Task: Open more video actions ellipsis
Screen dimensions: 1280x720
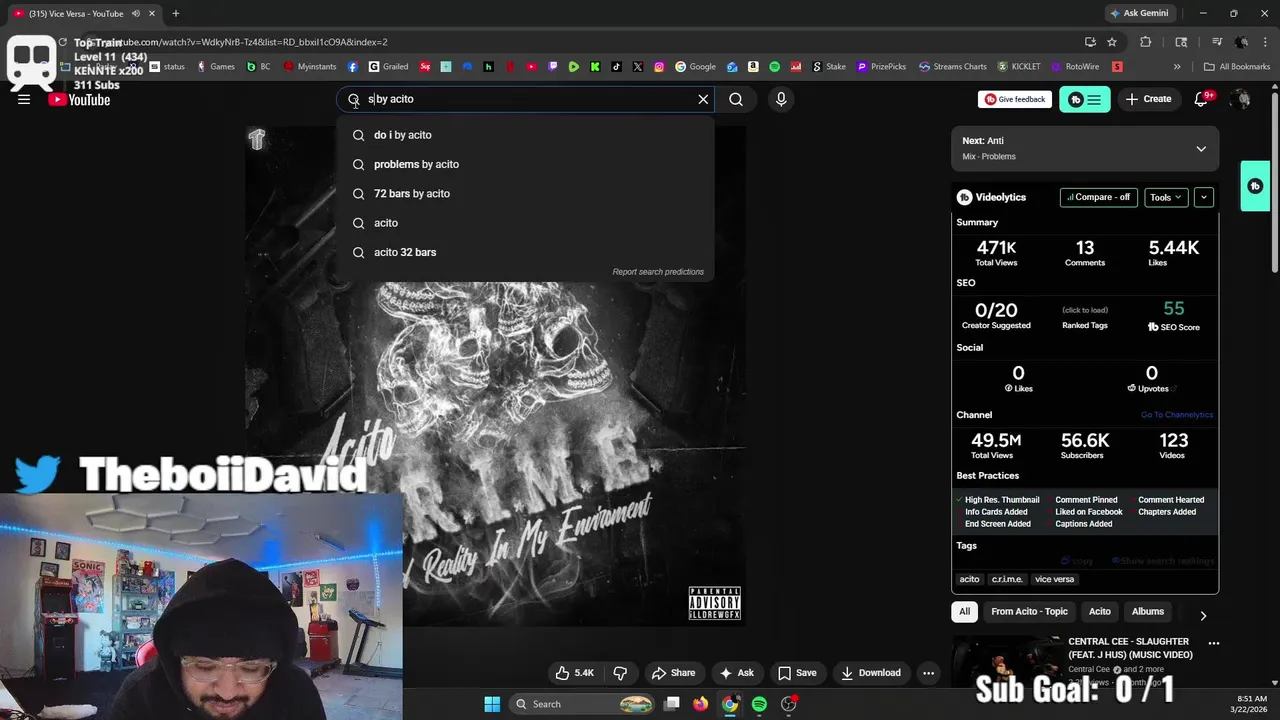Action: (928, 673)
